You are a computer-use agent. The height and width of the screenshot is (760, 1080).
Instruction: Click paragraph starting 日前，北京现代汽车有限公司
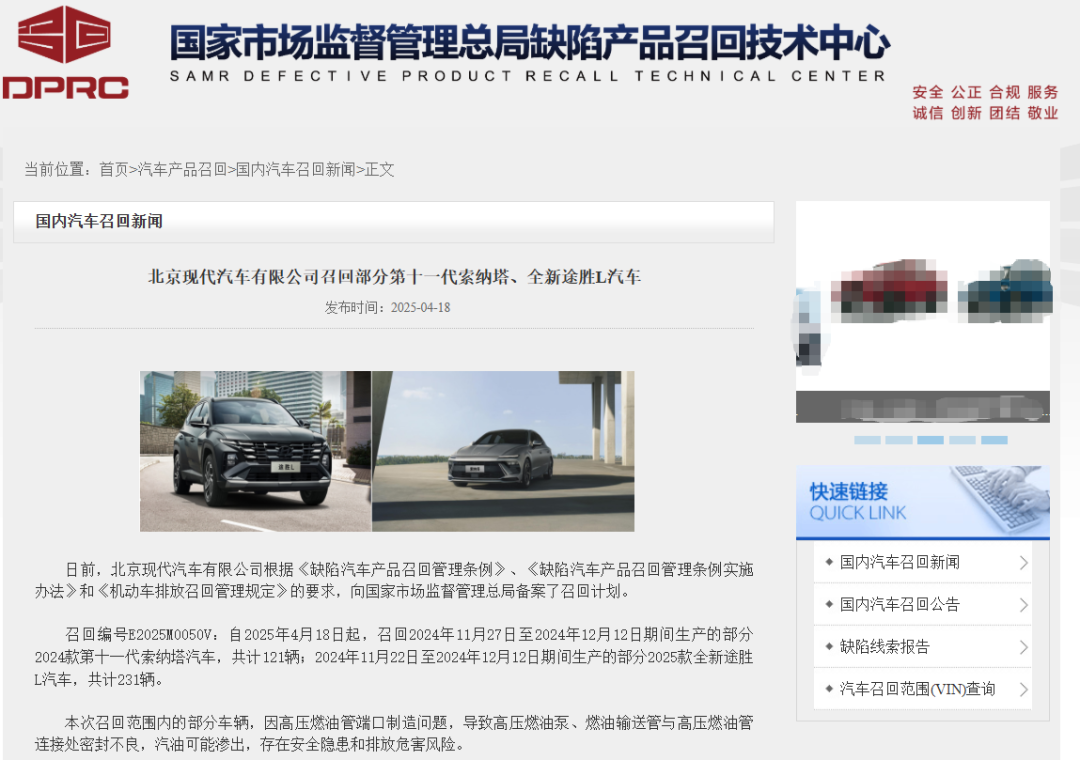[394, 580]
